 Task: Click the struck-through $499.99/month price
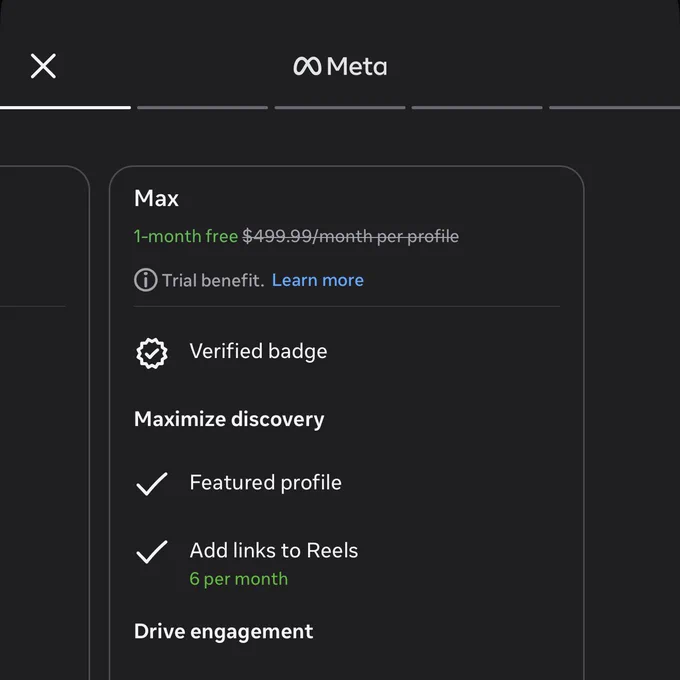350,236
